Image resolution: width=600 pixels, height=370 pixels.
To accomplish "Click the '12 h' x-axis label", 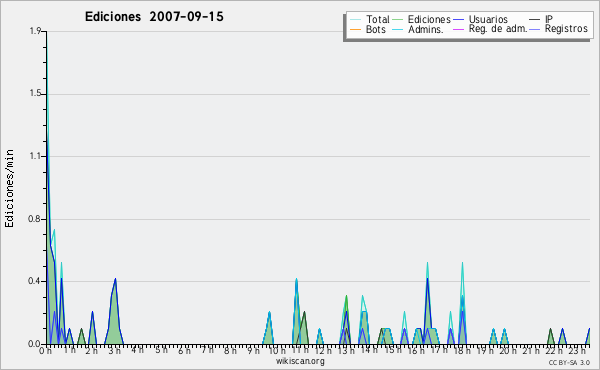I will (323, 350).
